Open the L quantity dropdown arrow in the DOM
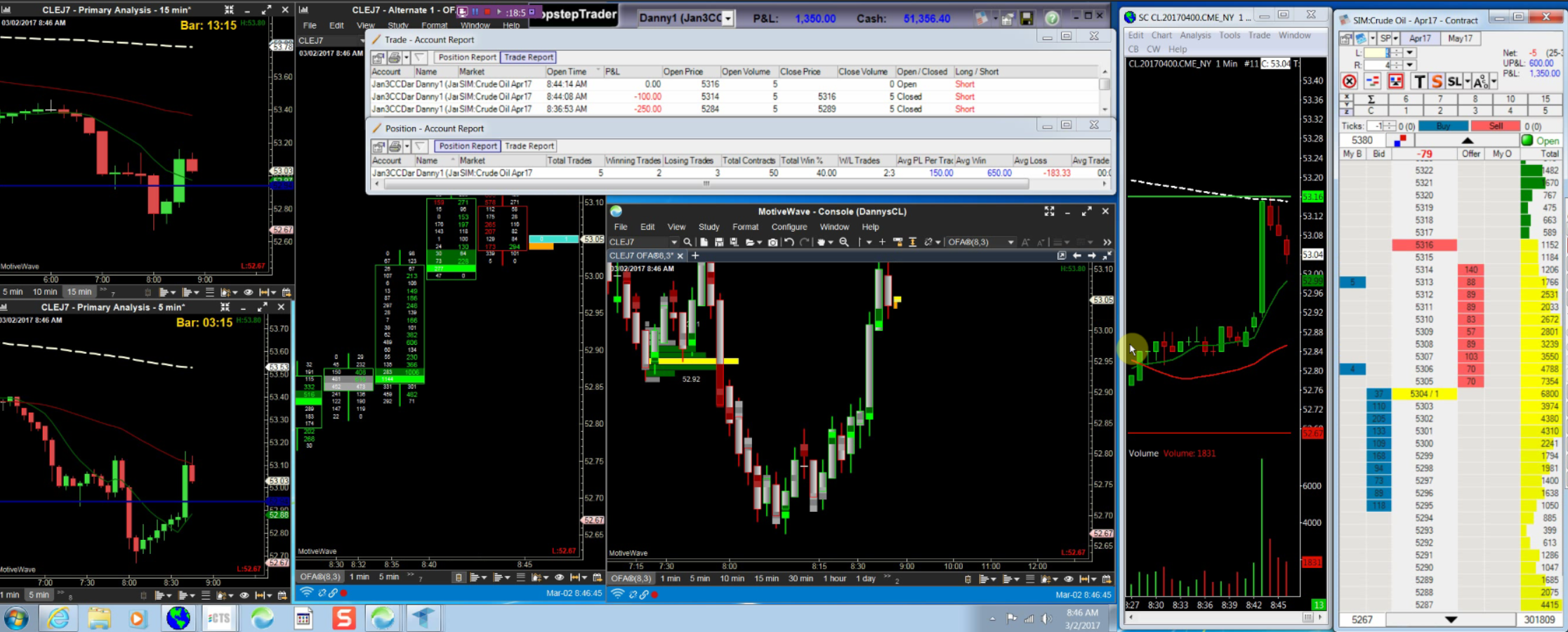The height and width of the screenshot is (632, 1568). point(1409,53)
